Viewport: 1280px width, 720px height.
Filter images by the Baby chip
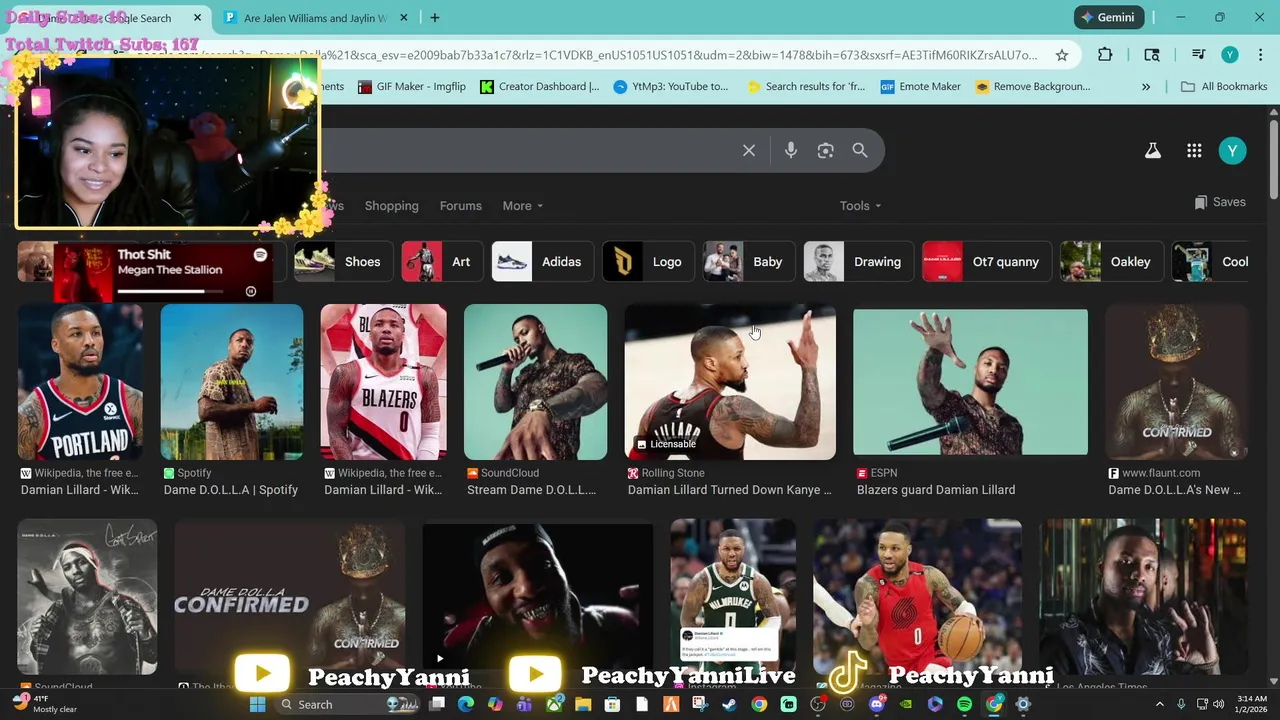(x=747, y=262)
